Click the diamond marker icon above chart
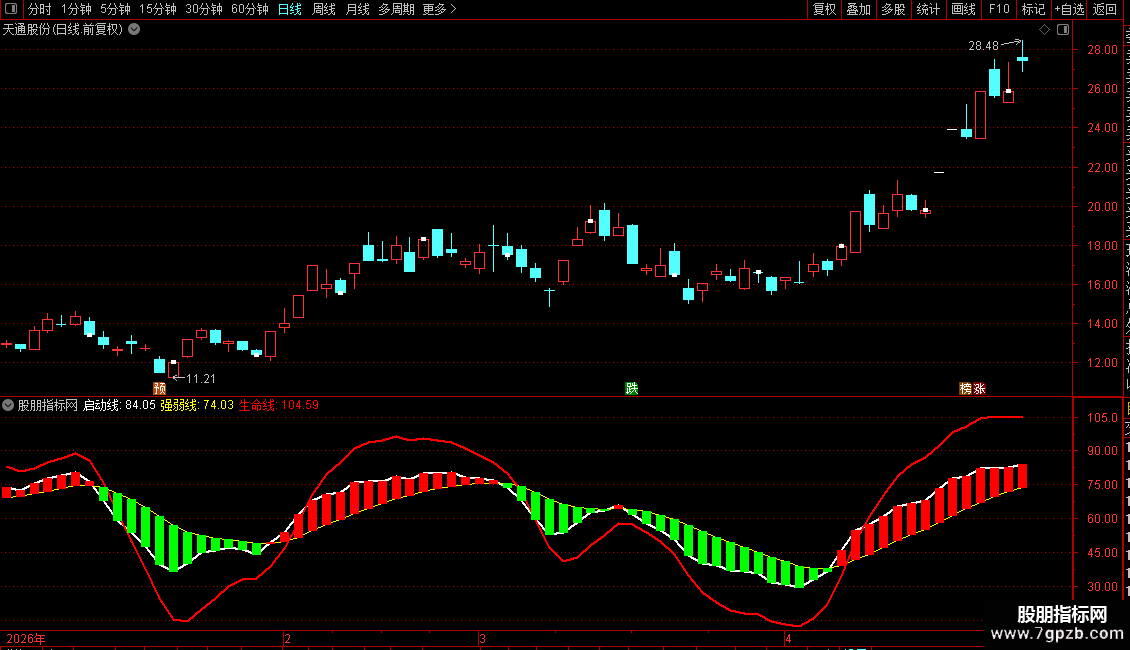Screen dimensions: 1130x650 coord(1044,30)
